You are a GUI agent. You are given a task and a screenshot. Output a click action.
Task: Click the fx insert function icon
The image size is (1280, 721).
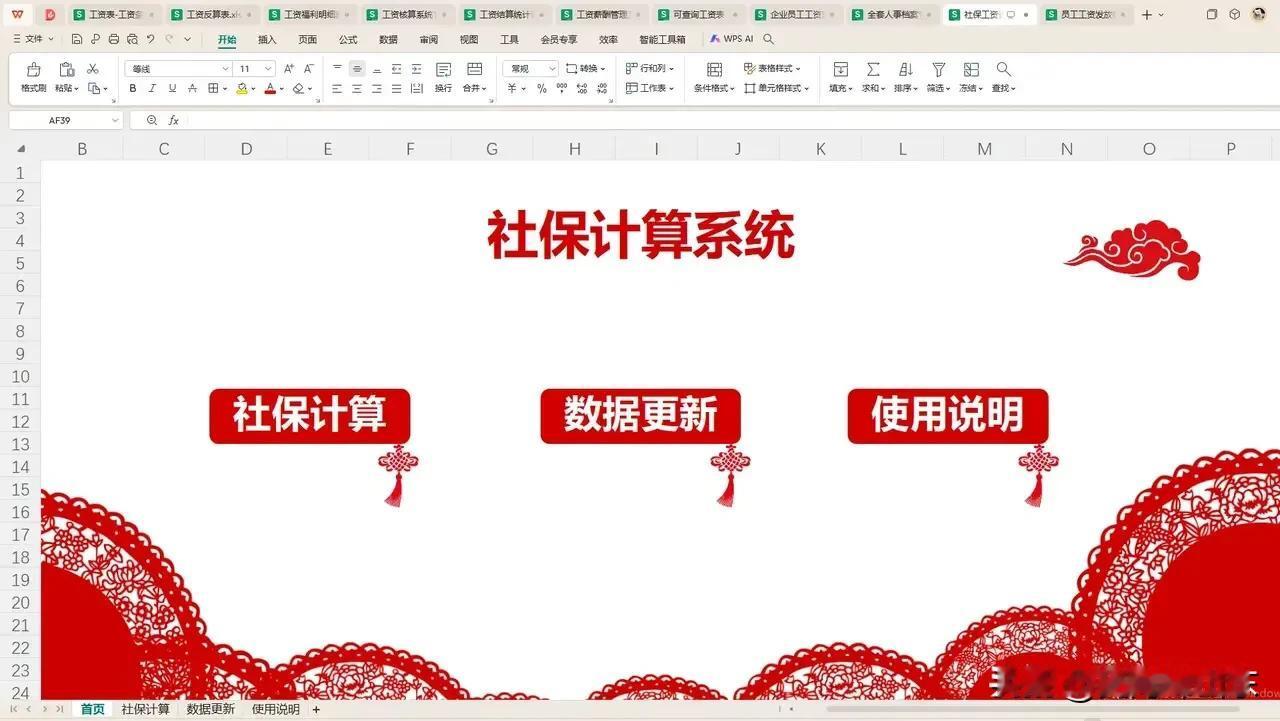(173, 120)
